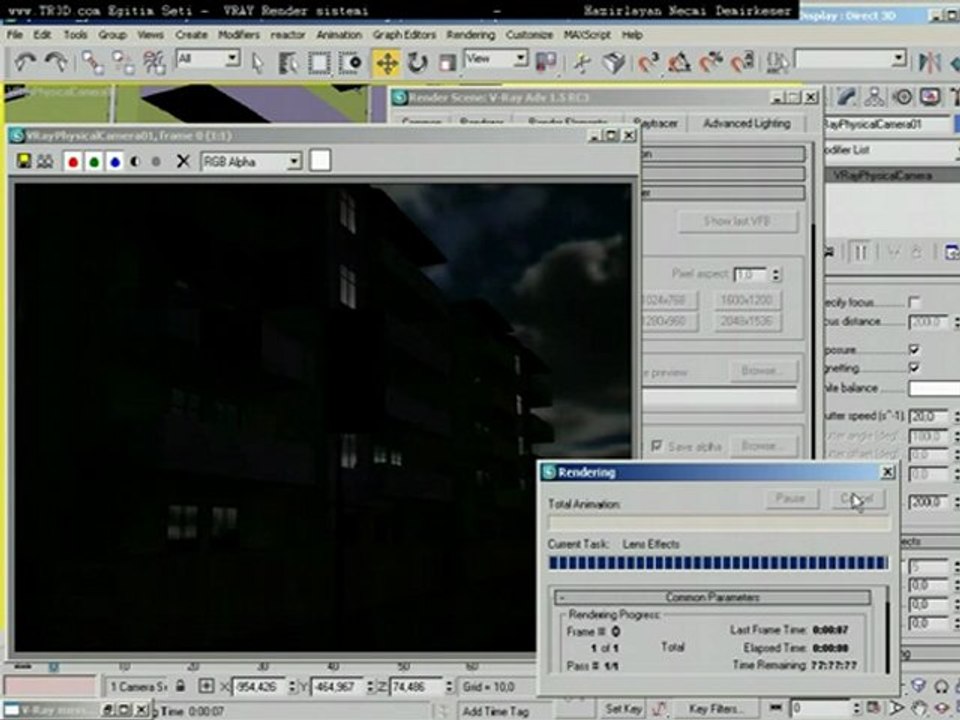Image resolution: width=960 pixels, height=720 pixels.
Task: Toggle the specify focus checkbox
Action: pos(914,302)
